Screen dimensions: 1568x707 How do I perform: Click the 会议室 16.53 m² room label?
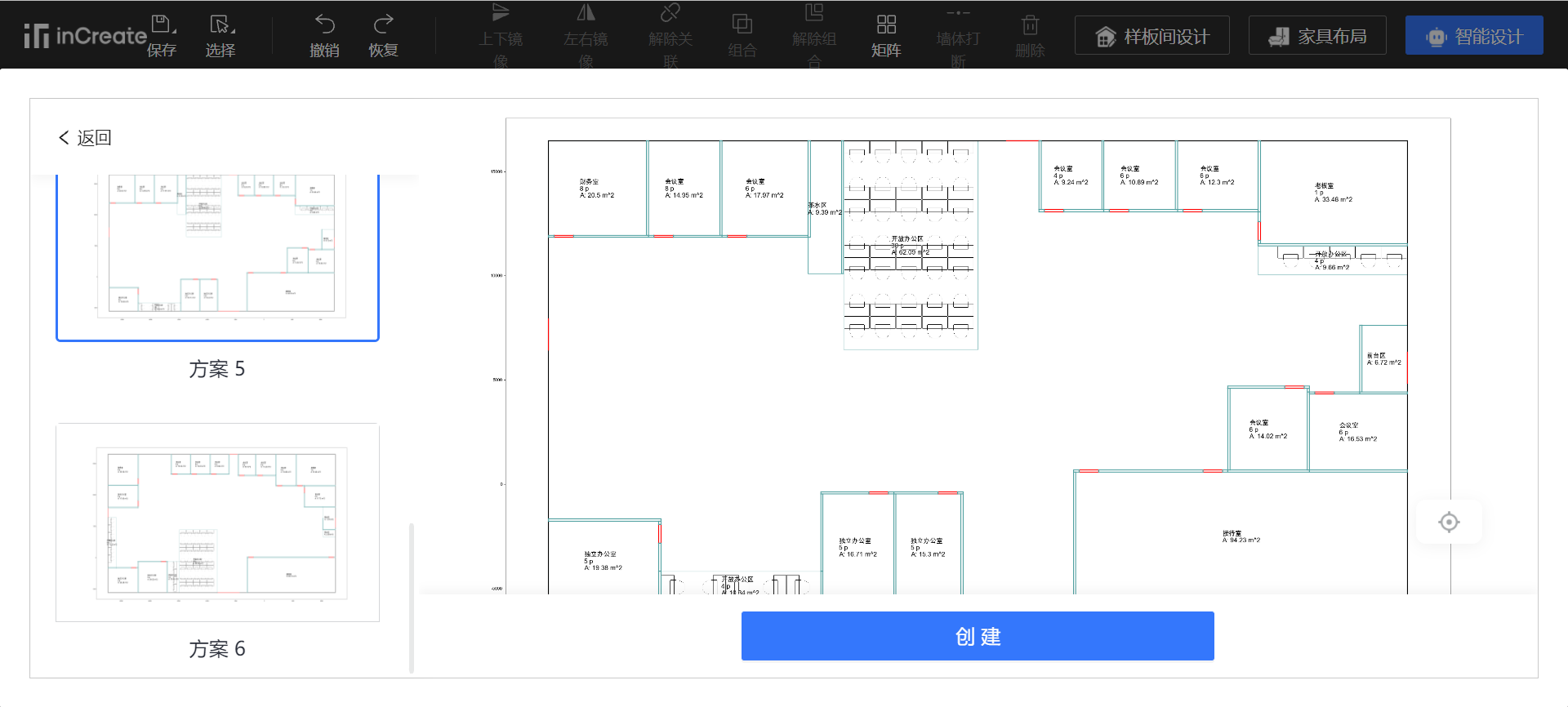1357,432
